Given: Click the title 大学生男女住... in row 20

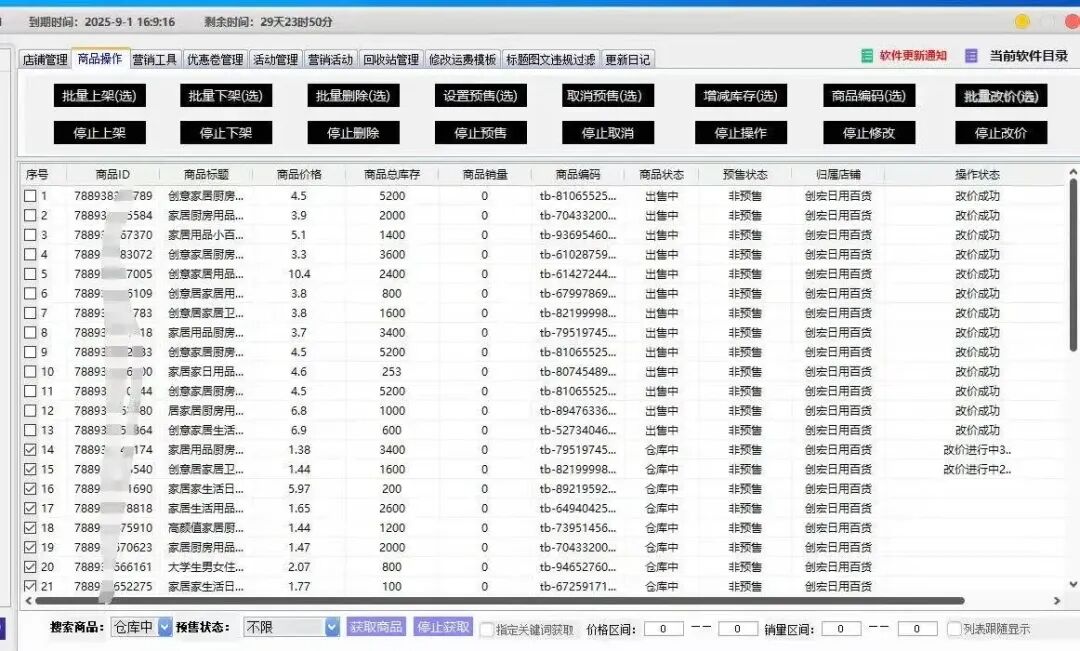Looking at the screenshot, I should tap(205, 567).
